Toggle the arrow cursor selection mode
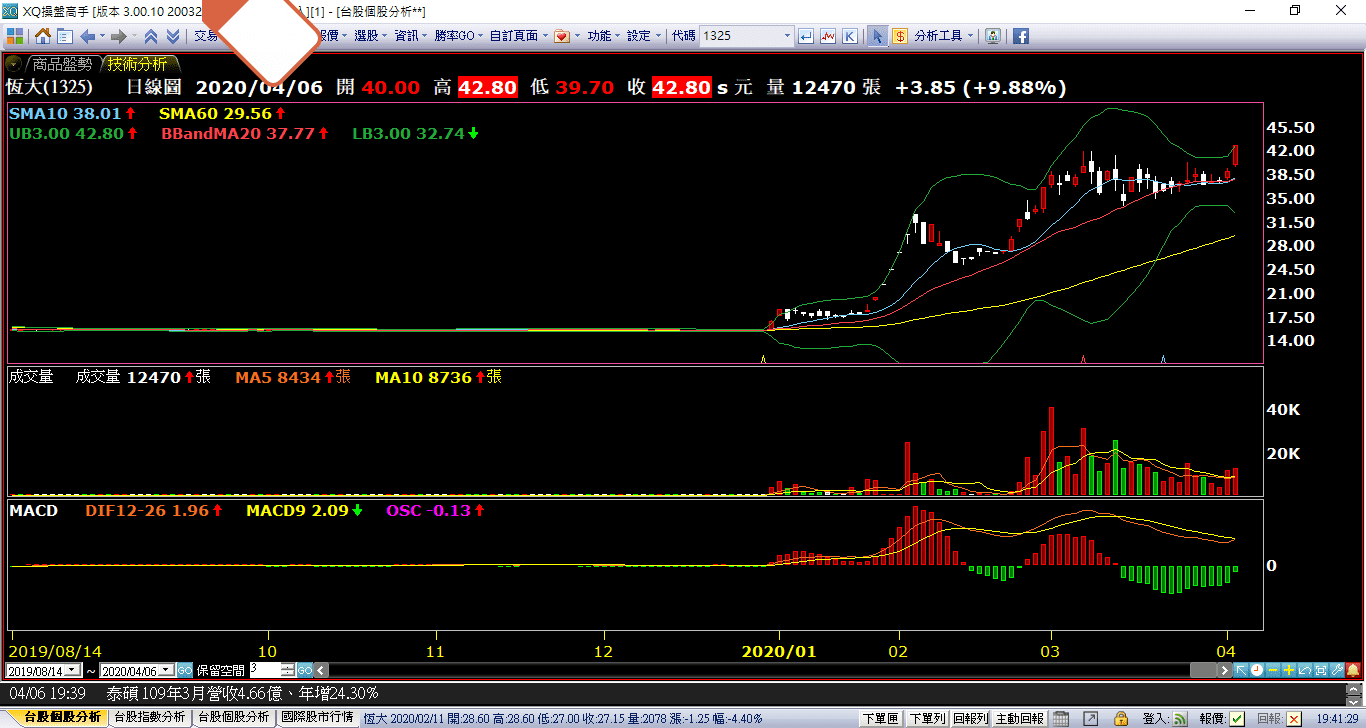This screenshot has height=728, width=1366. pos(876,36)
